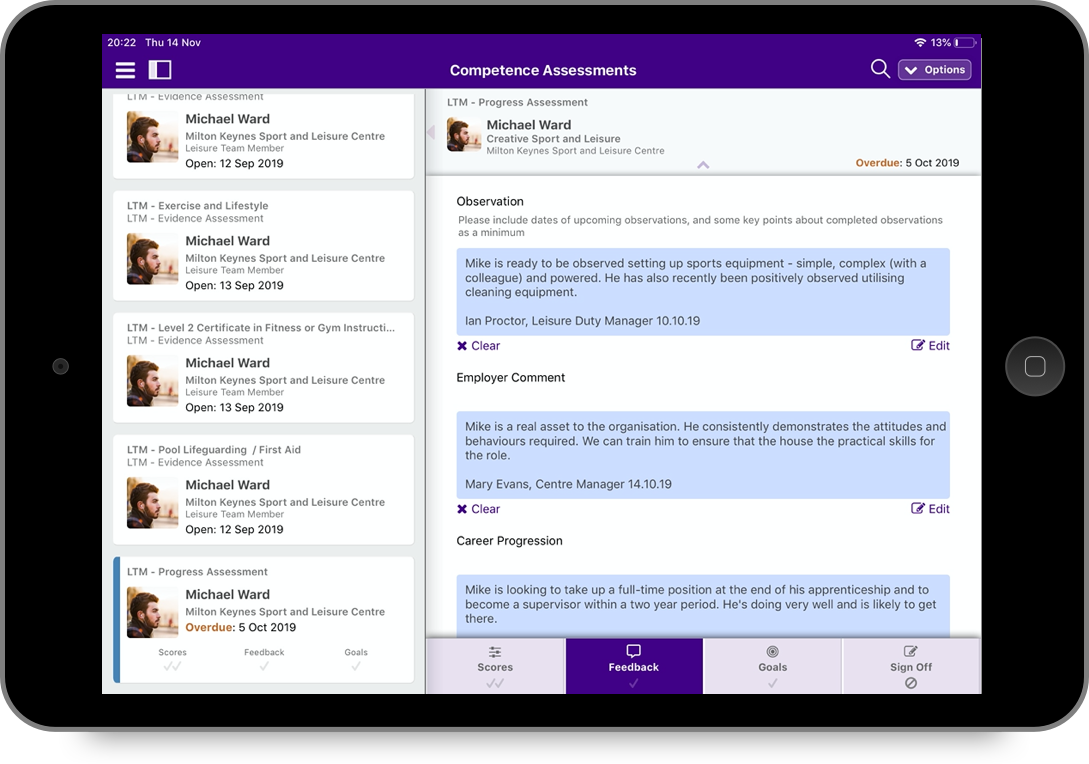
Task: Select Michael Ward's photo in Pool Lifeguarding card
Action: [152, 503]
